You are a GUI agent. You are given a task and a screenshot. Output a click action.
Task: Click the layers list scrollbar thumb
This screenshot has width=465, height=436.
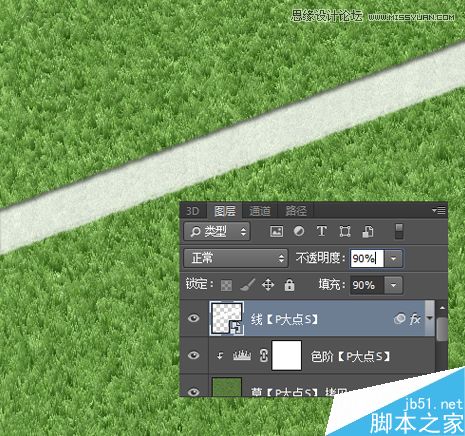pyautogui.click(x=442, y=329)
